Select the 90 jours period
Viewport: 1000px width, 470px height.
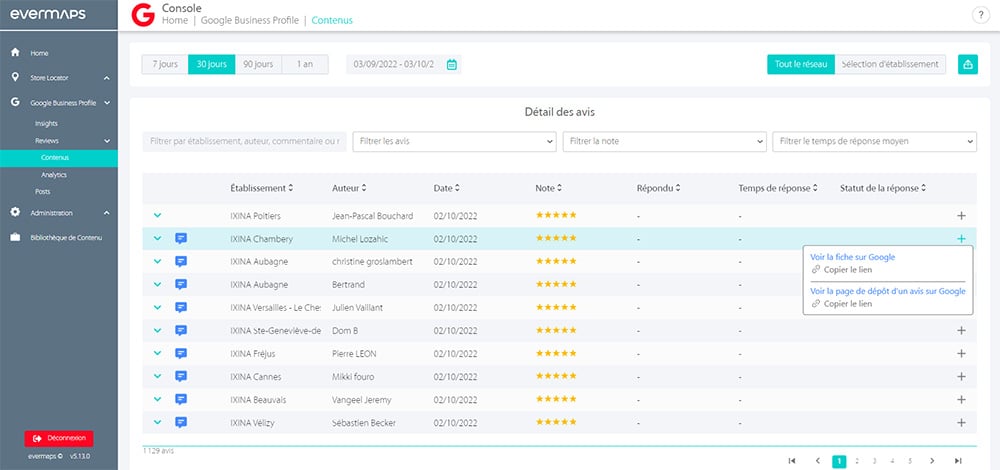(258, 64)
